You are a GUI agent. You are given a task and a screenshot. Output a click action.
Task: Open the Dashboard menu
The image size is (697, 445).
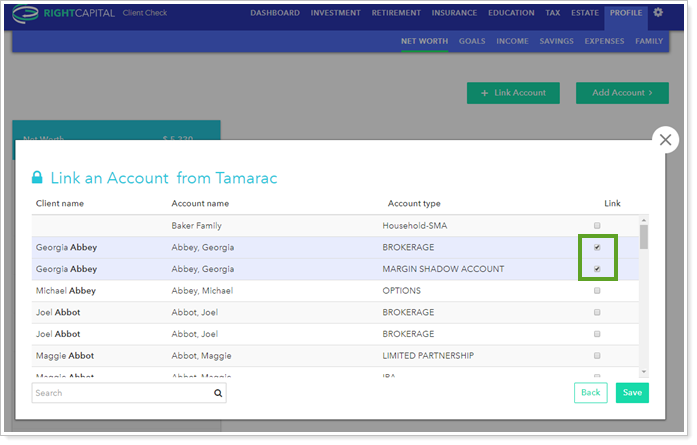pyautogui.click(x=274, y=13)
